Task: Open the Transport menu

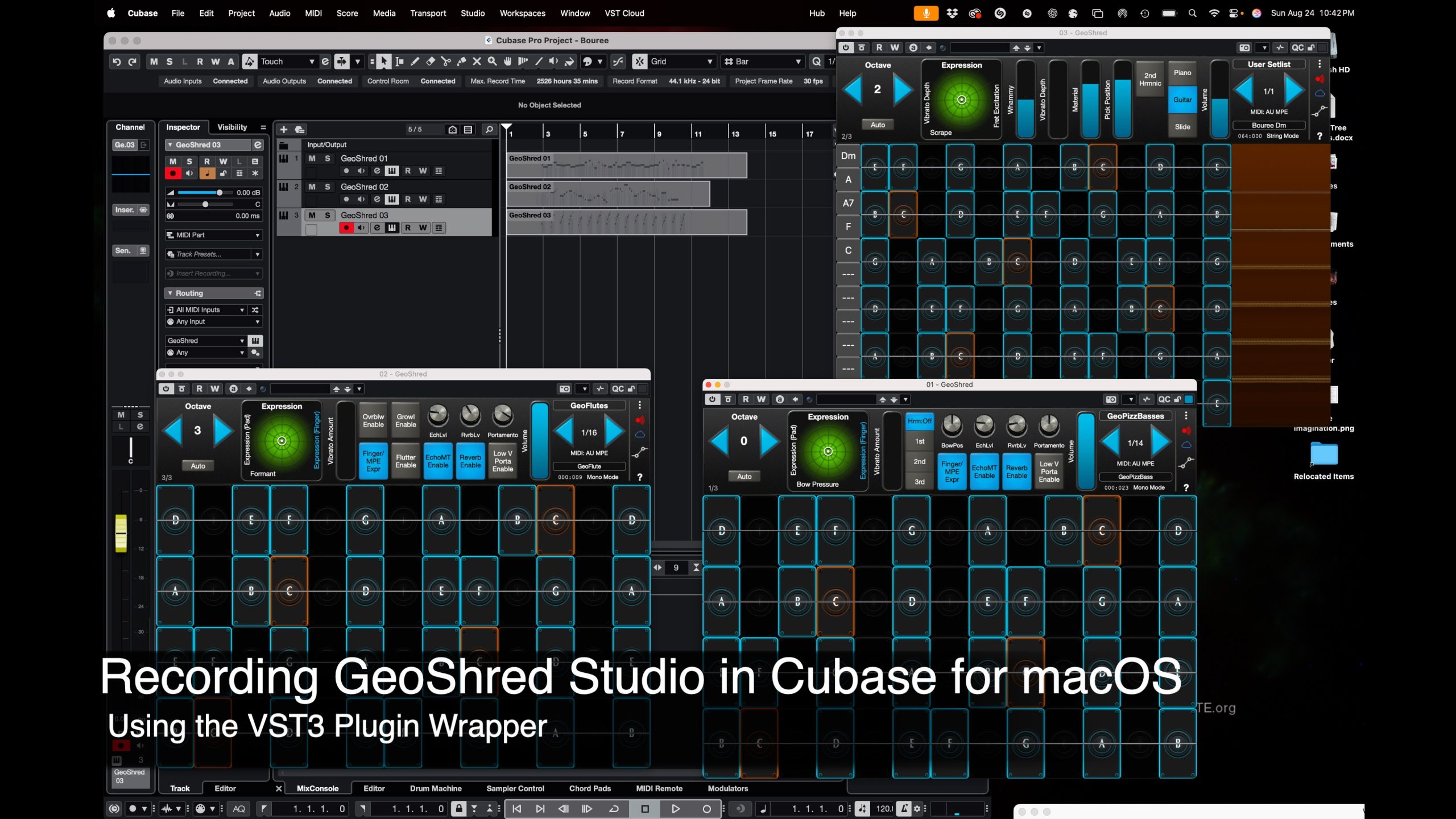Action: (x=428, y=13)
